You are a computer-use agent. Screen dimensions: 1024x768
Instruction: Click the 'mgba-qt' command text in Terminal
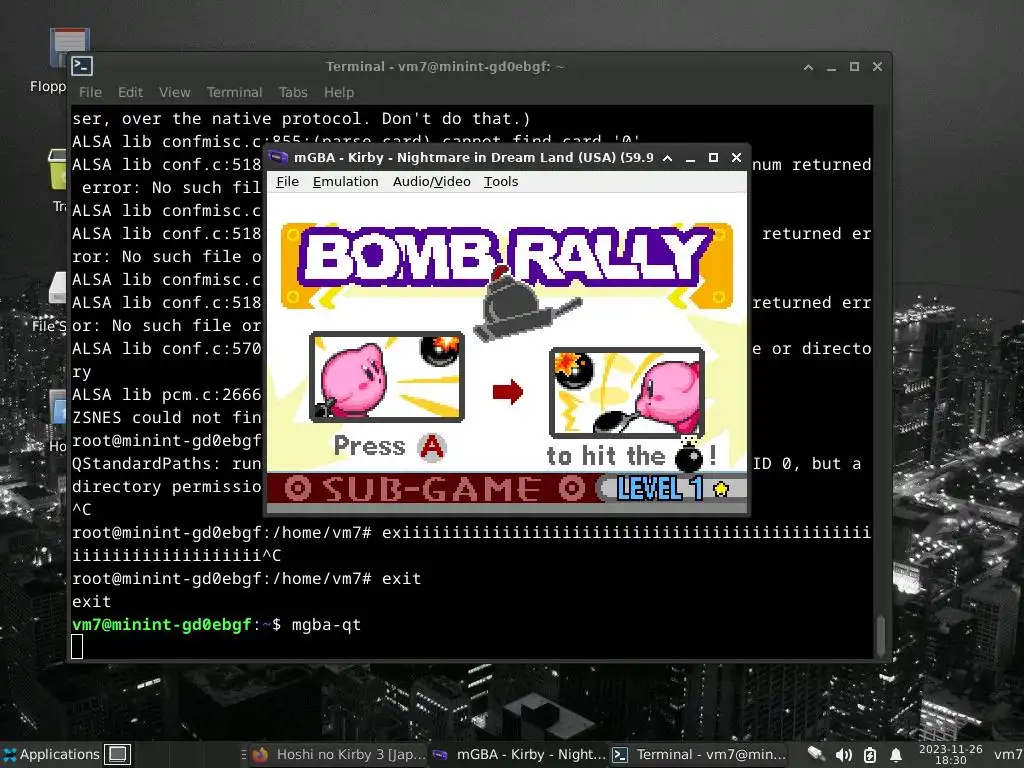(x=326, y=625)
